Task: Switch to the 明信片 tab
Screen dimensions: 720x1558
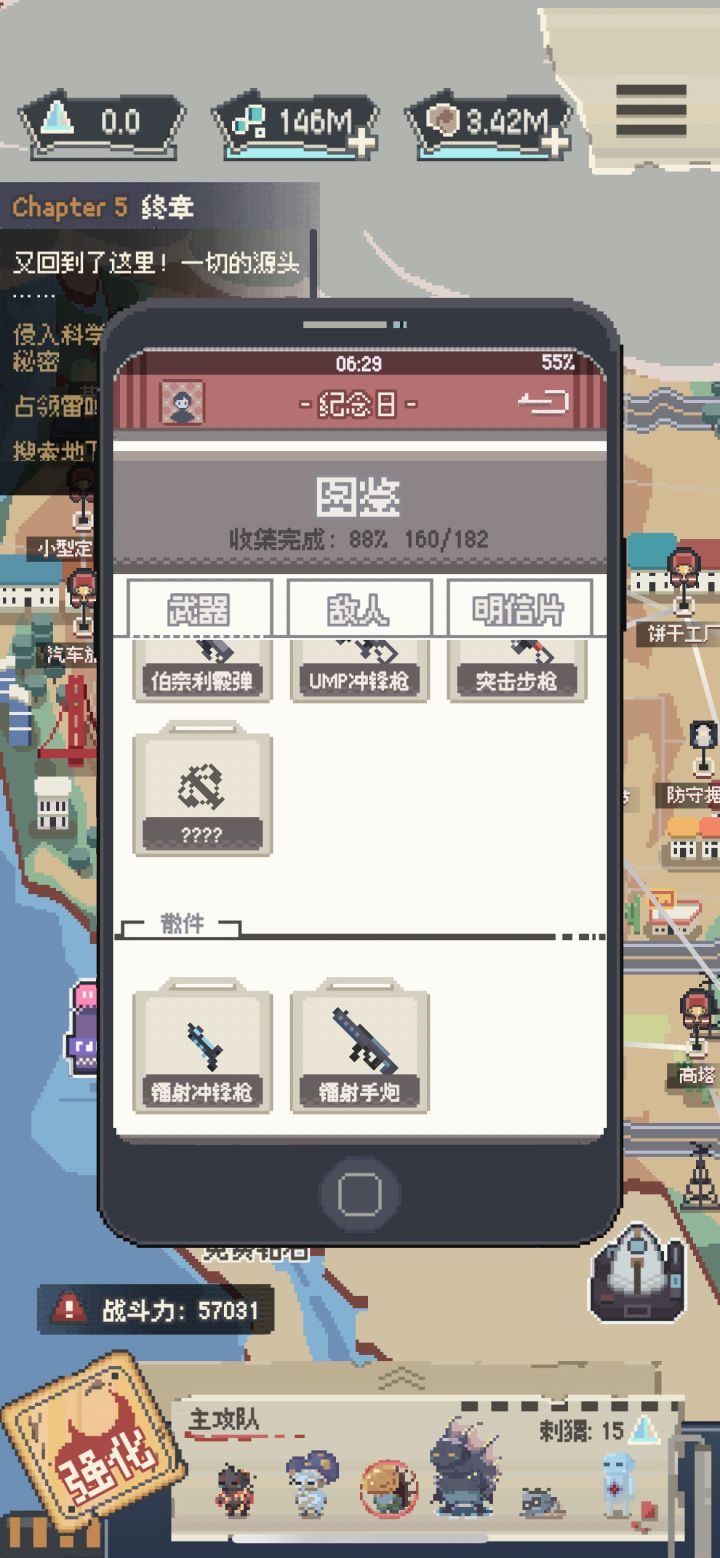Action: click(x=519, y=608)
